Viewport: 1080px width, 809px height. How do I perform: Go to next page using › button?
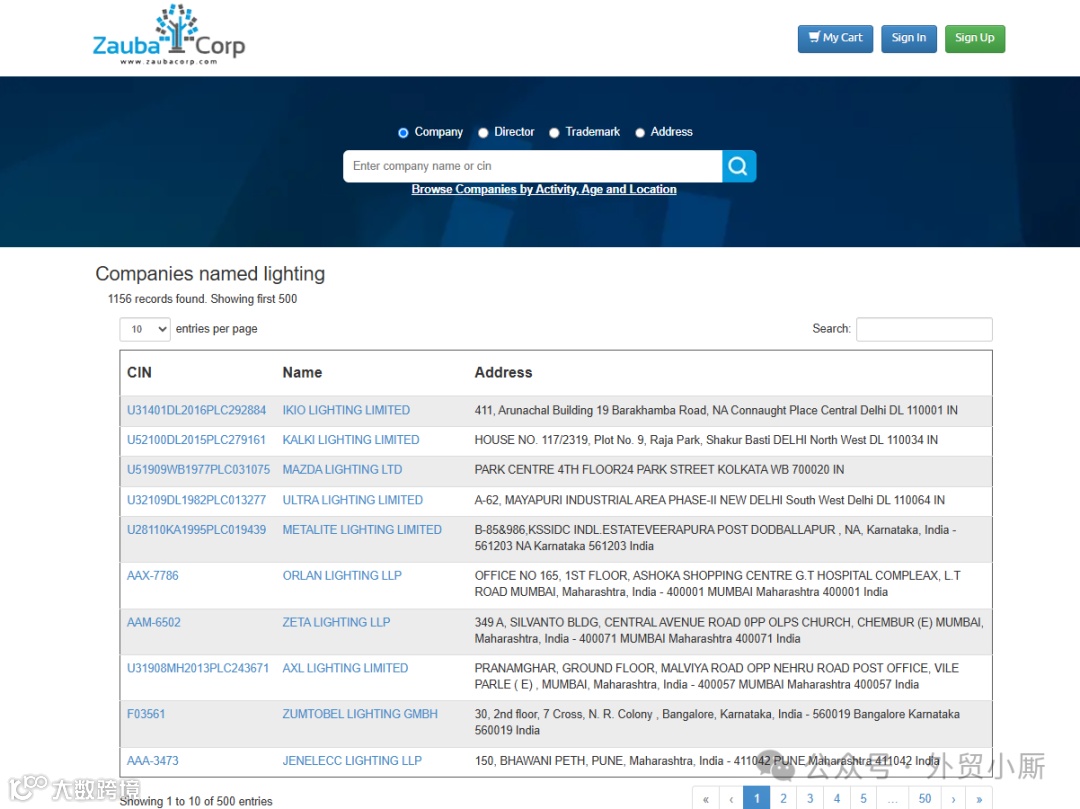click(x=953, y=799)
